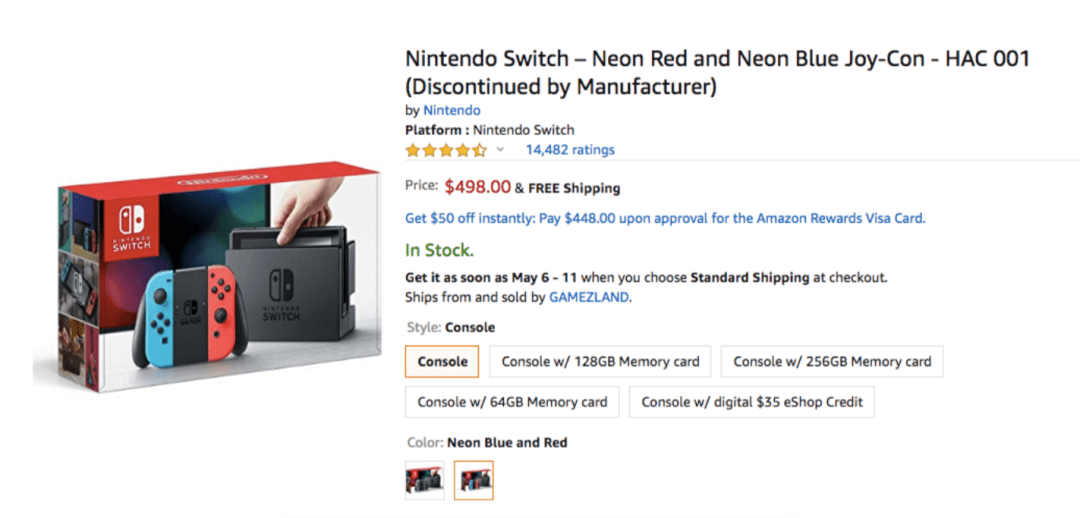Image resolution: width=1080 pixels, height=518 pixels.
Task: Open the Nintendo brand link
Action: coord(451,110)
